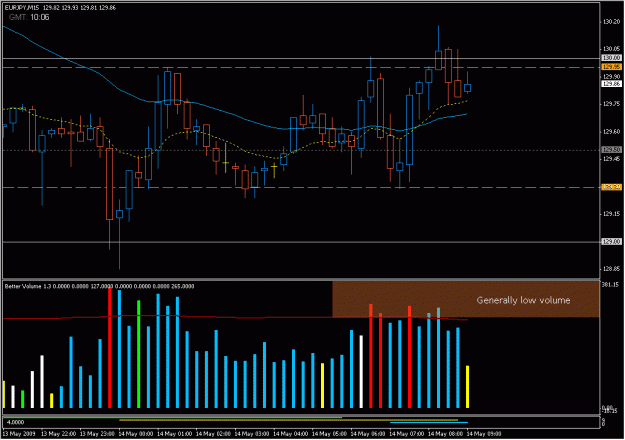Click the 129.75 price axis label
This screenshot has width=625, height=440.
click(x=611, y=104)
